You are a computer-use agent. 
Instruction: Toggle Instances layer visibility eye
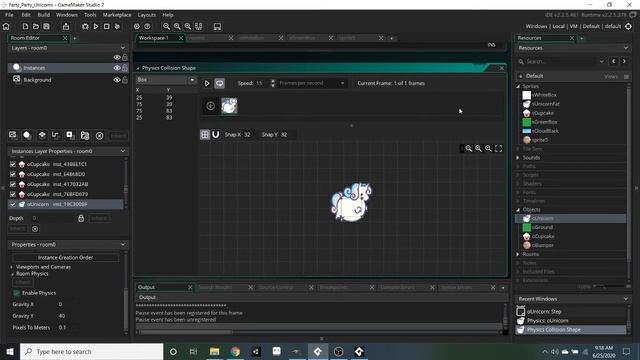click(x=117, y=68)
